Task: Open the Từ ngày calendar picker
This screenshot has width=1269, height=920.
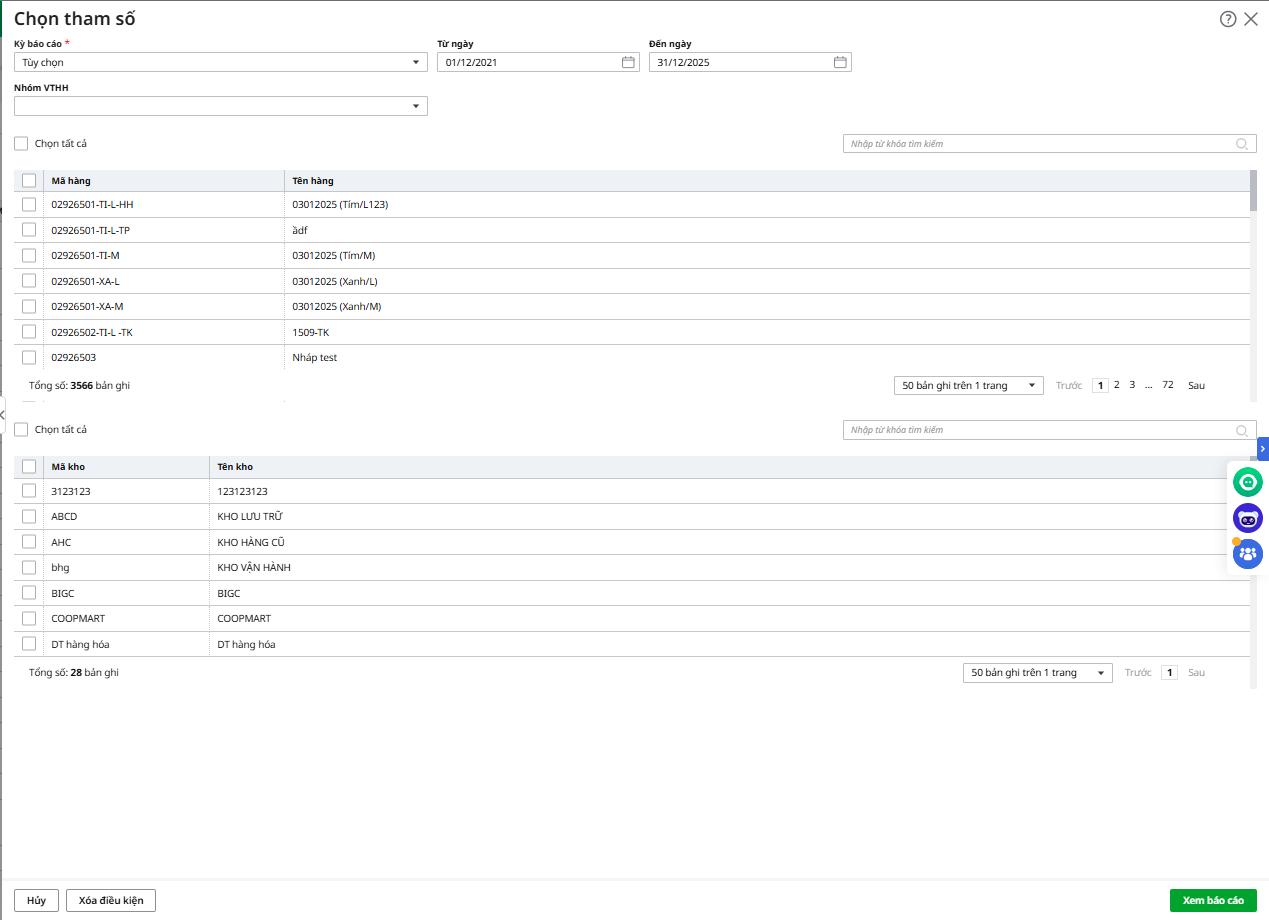Action: [628, 62]
